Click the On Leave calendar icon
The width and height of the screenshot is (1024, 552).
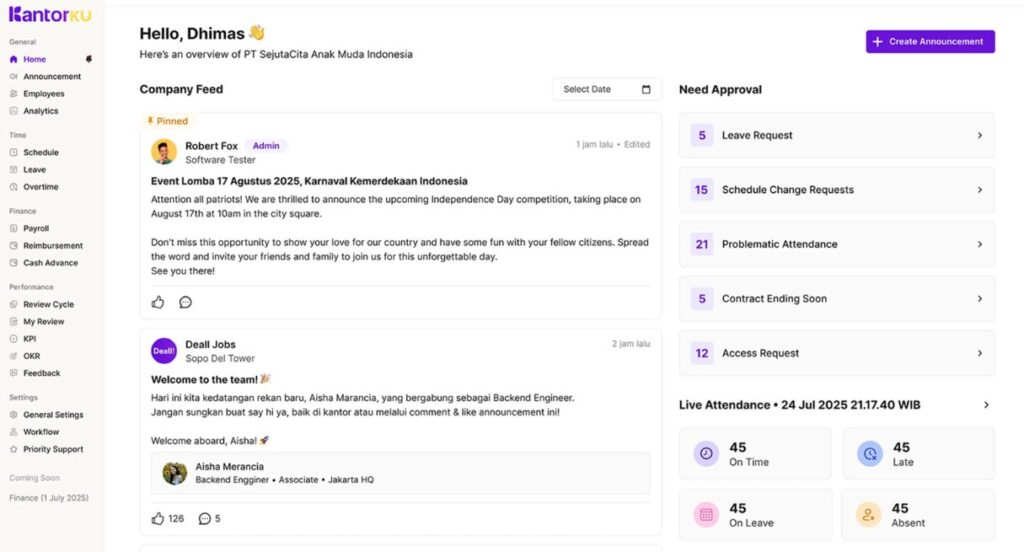tap(706, 514)
